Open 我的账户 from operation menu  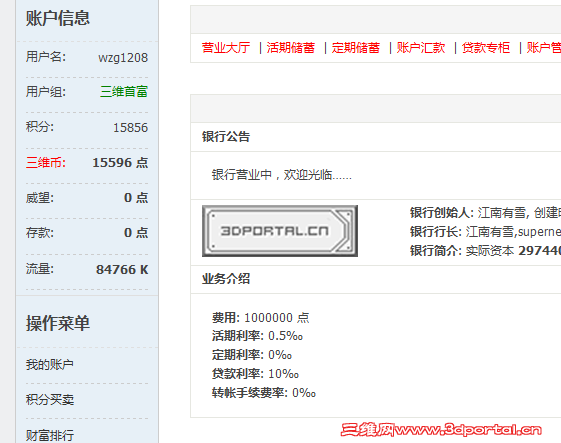[x=50, y=365]
